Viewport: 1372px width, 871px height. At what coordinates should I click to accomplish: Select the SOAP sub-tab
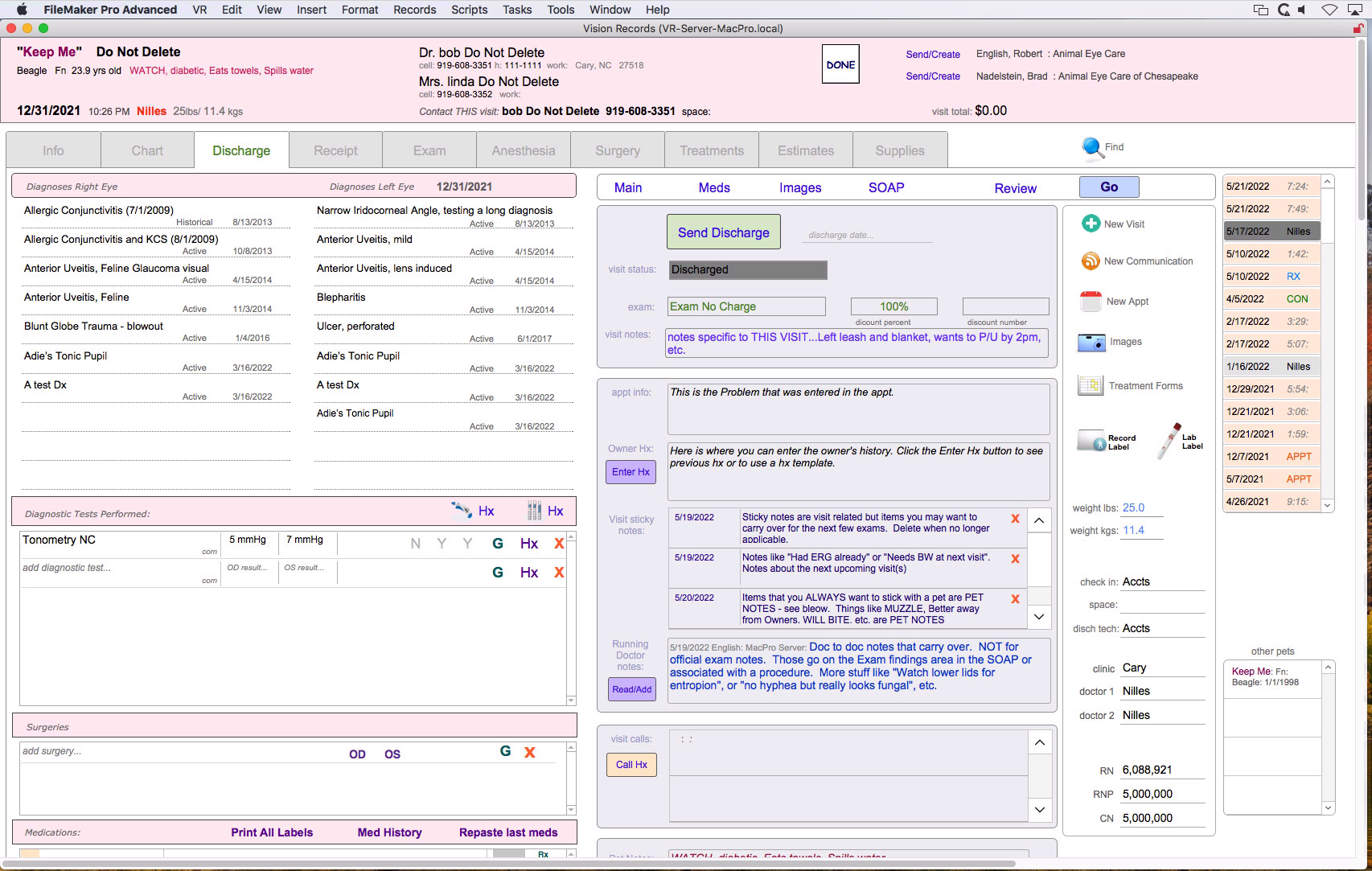point(886,187)
